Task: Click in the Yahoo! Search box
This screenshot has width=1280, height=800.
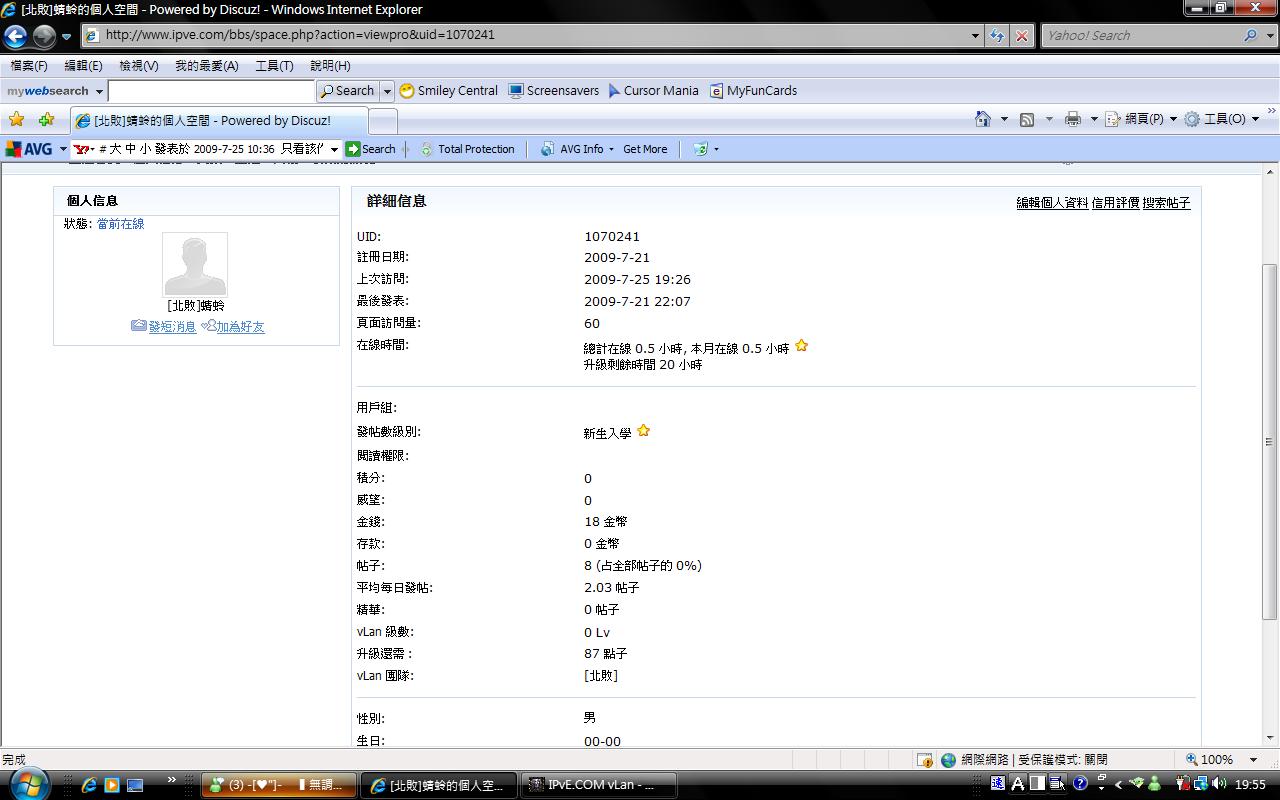Action: pyautogui.click(x=1140, y=35)
